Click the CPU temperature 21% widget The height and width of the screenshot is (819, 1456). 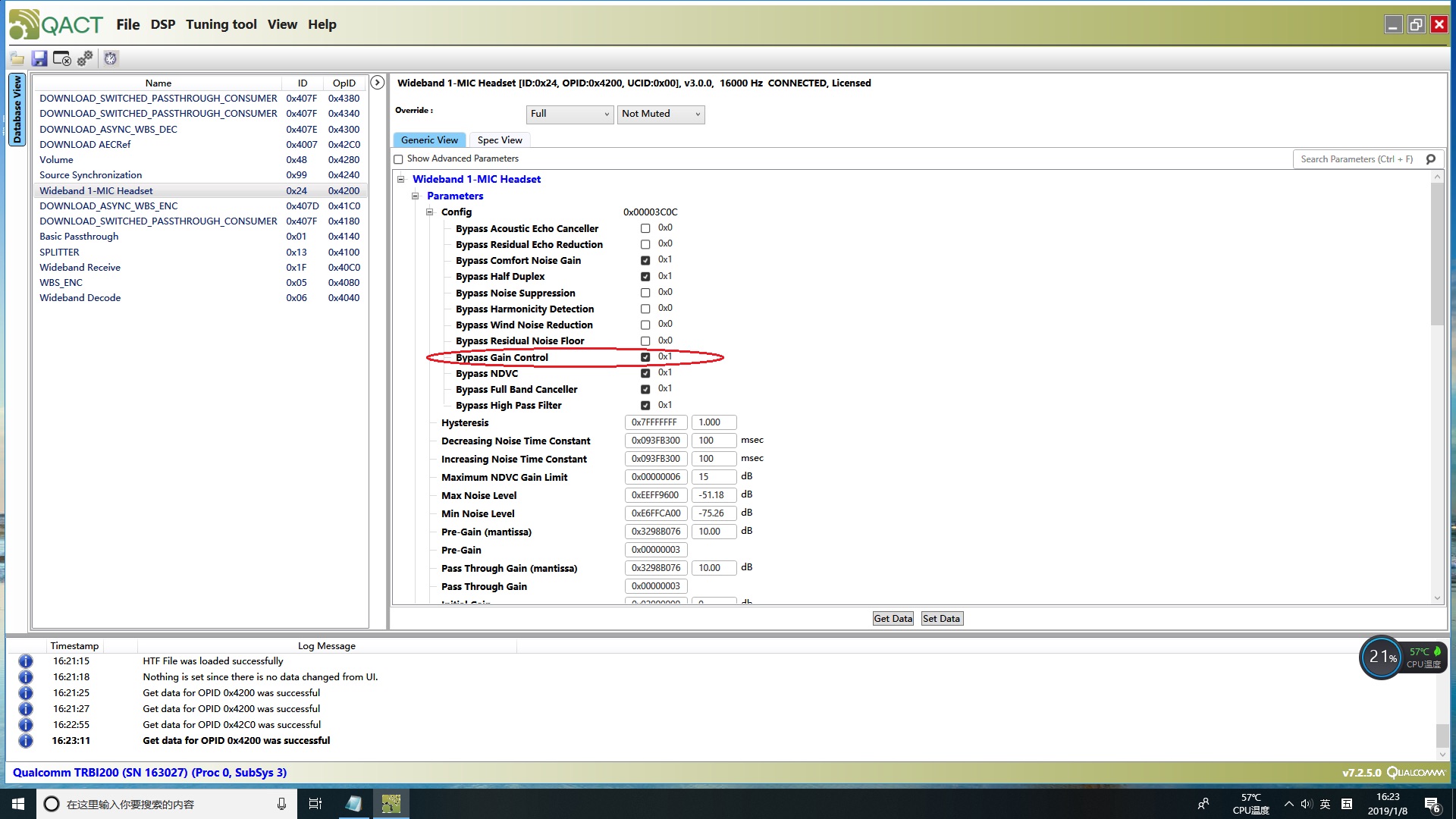pos(1403,657)
